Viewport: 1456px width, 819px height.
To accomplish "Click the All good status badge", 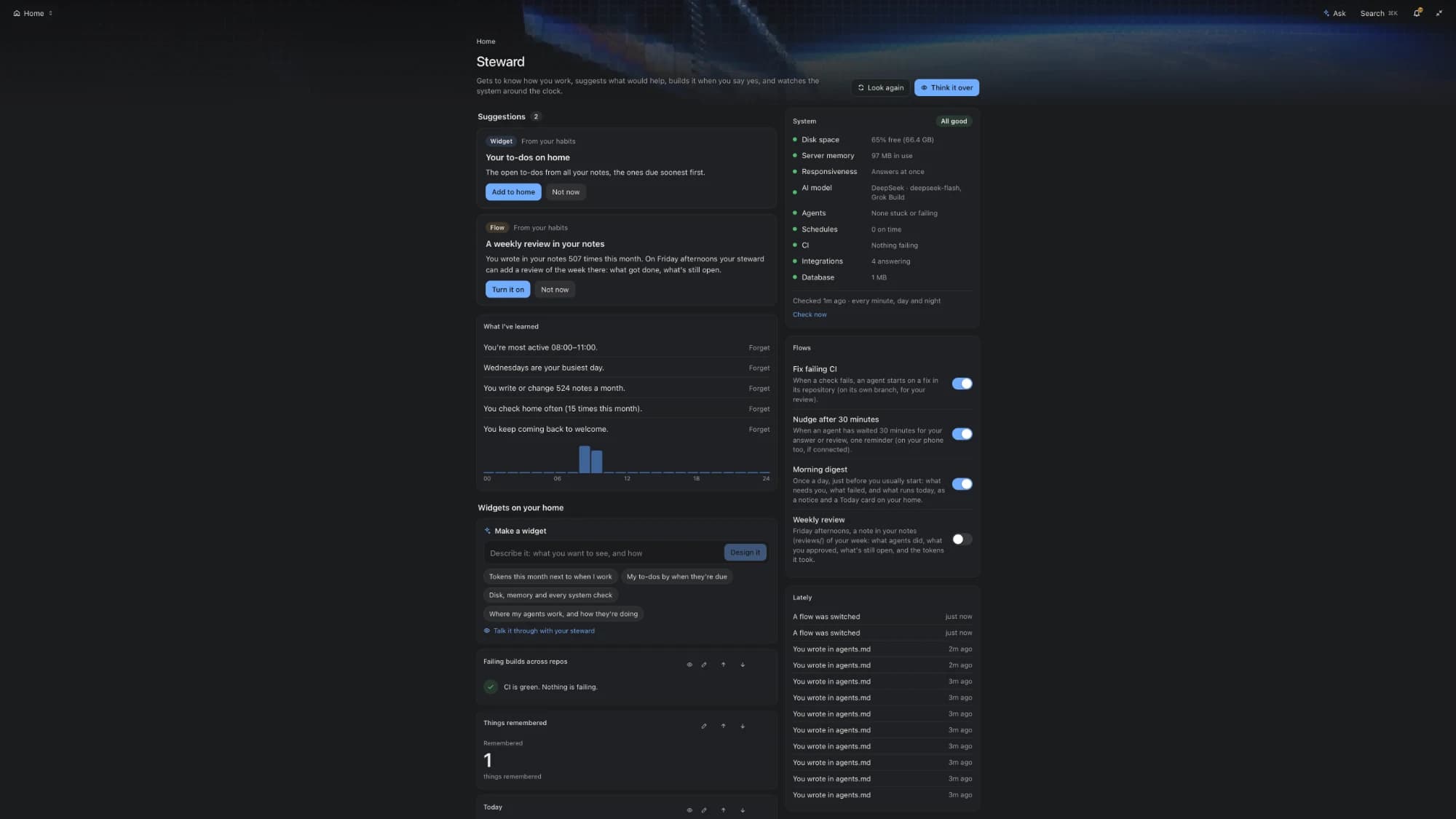I will (x=954, y=122).
